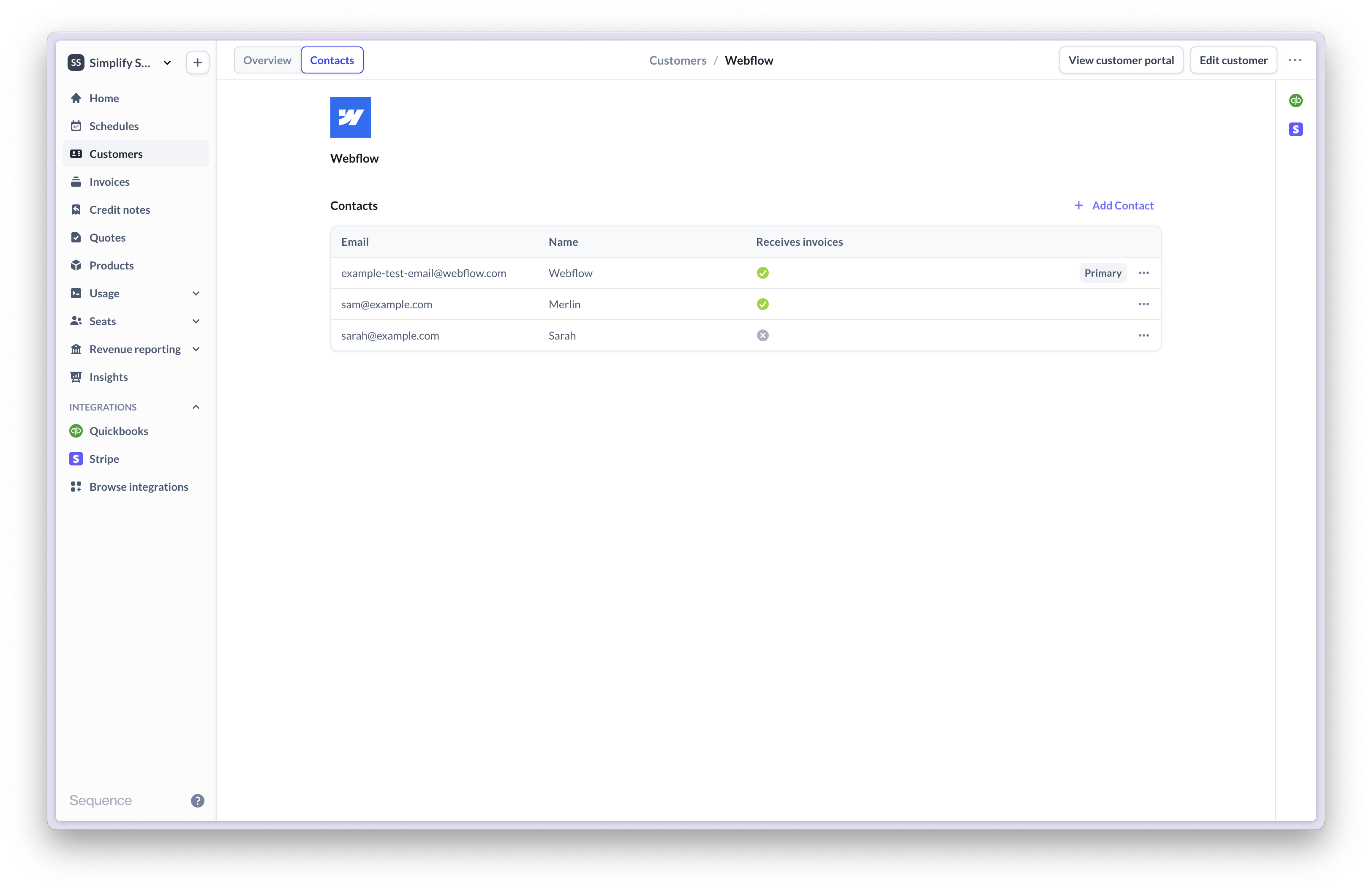Click the Receives invoices column header
The height and width of the screenshot is (892, 1372).
(800, 242)
